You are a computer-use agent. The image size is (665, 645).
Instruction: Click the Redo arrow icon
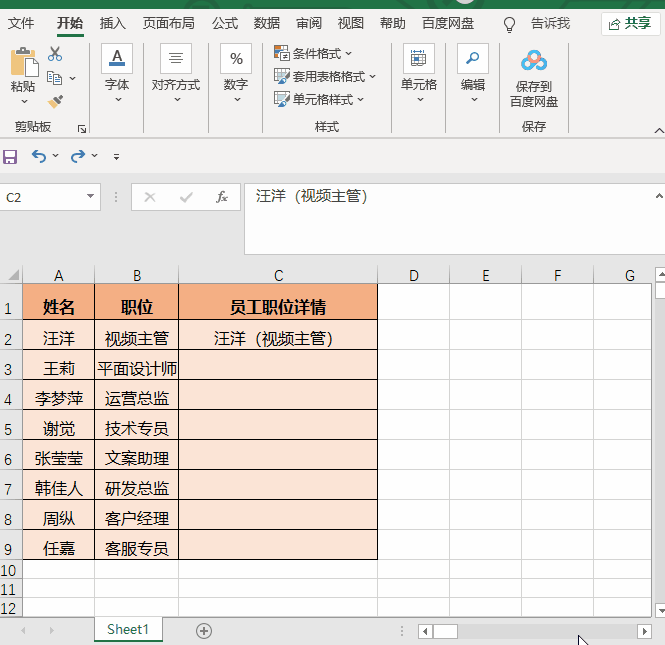tap(78, 156)
